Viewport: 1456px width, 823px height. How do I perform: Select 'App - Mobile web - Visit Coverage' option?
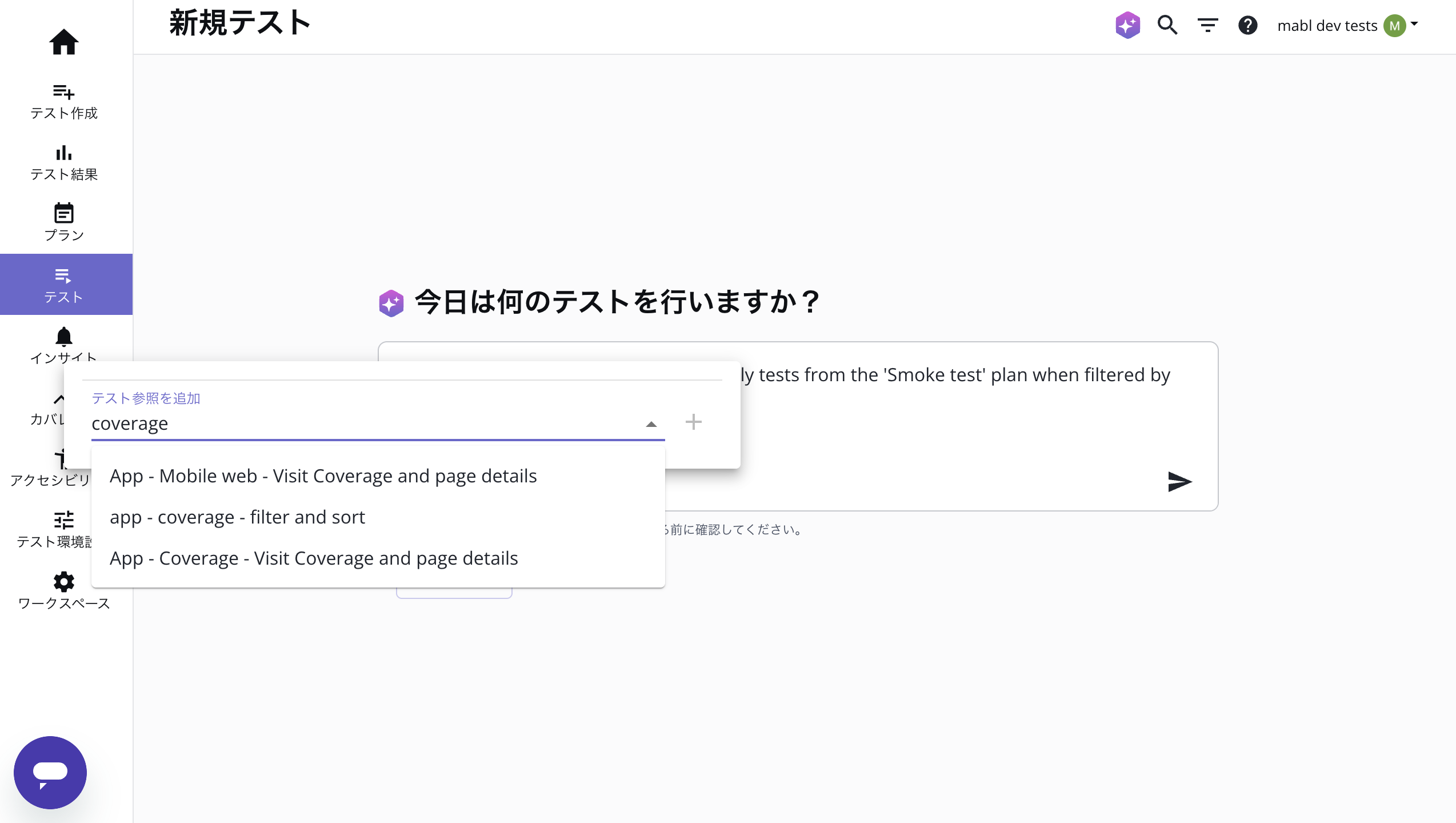(x=323, y=476)
